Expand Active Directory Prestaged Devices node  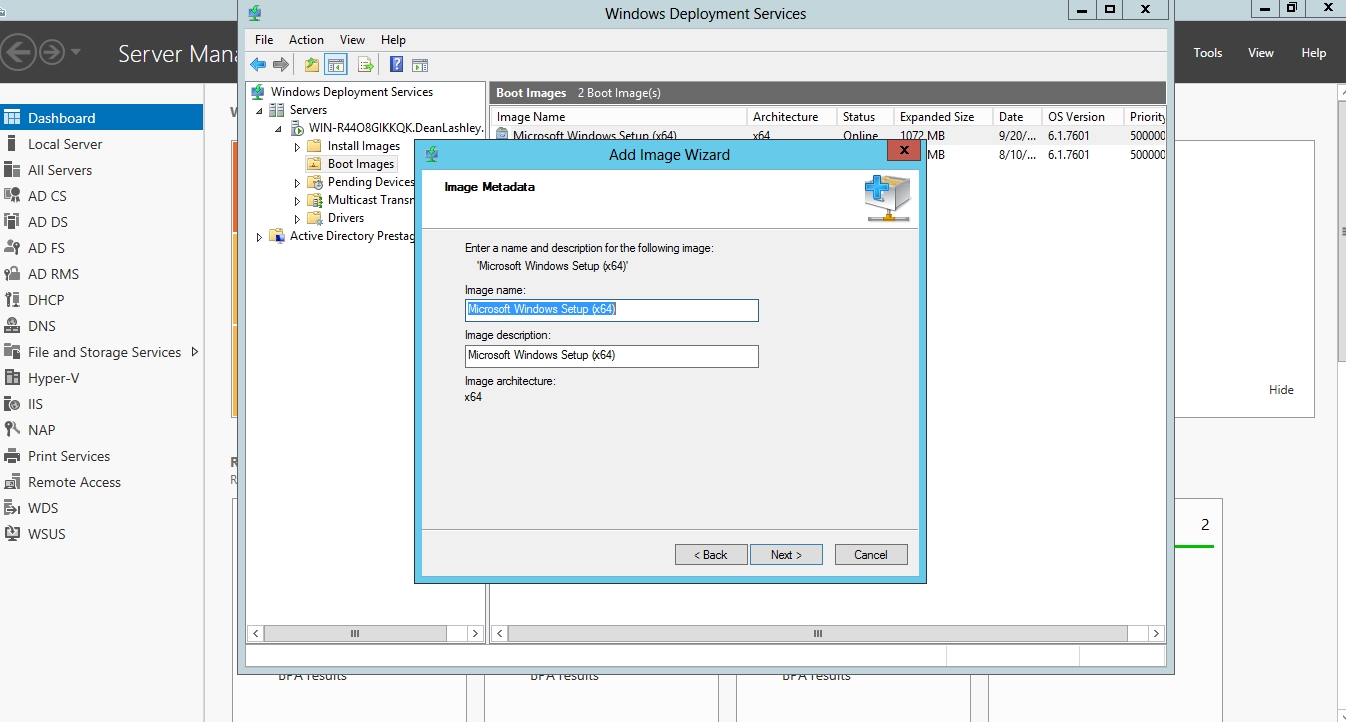click(259, 237)
